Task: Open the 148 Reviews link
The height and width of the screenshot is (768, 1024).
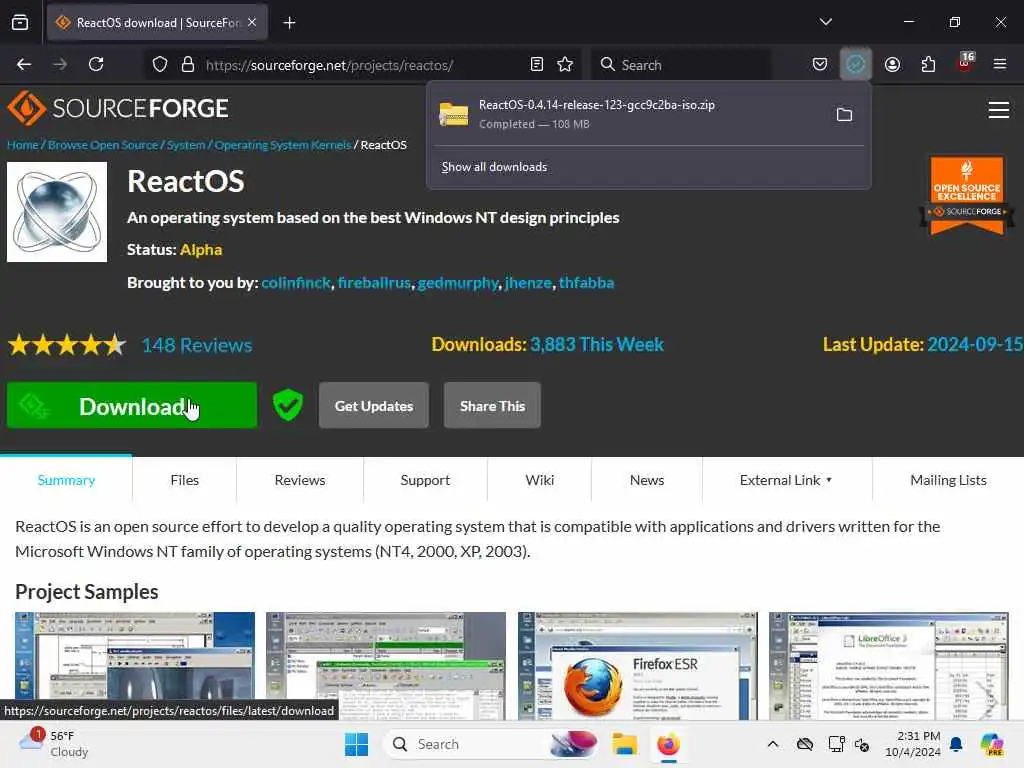Action: (197, 345)
